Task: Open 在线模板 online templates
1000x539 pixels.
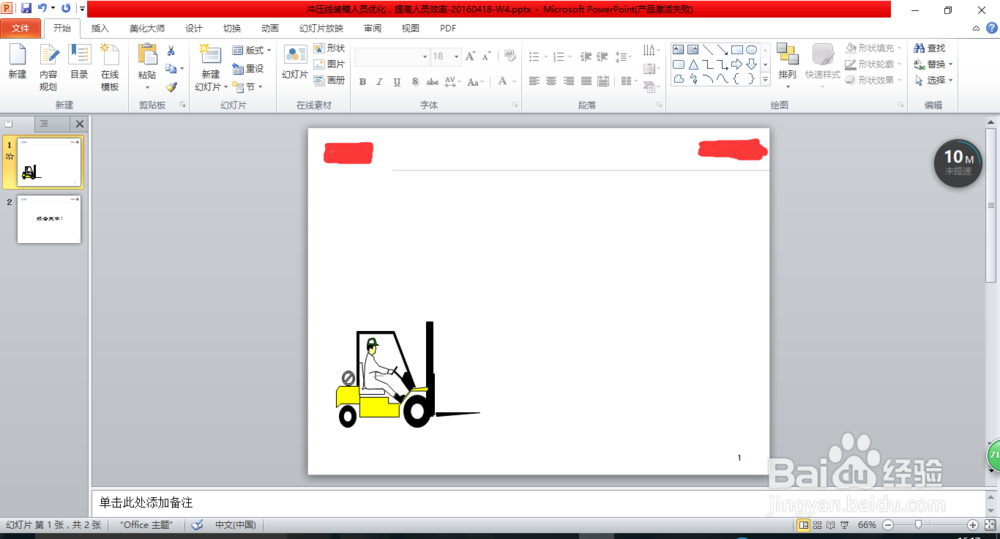Action: point(110,68)
